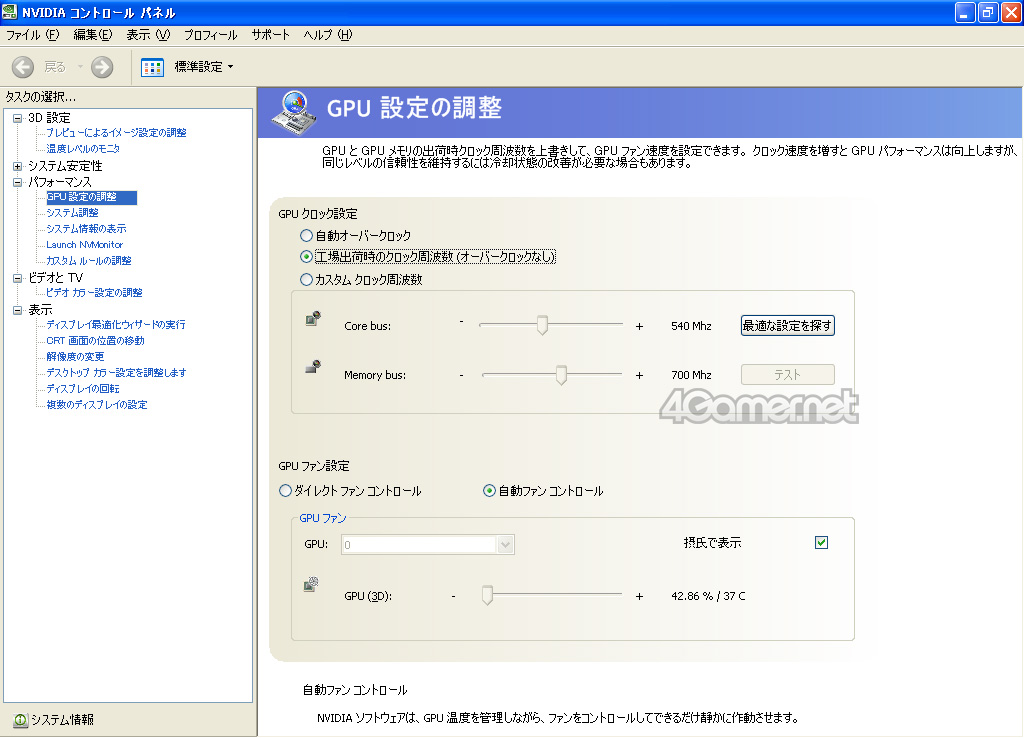Collapse the 3D 設定 tree node
The height and width of the screenshot is (738, 1024).
tap(18, 118)
